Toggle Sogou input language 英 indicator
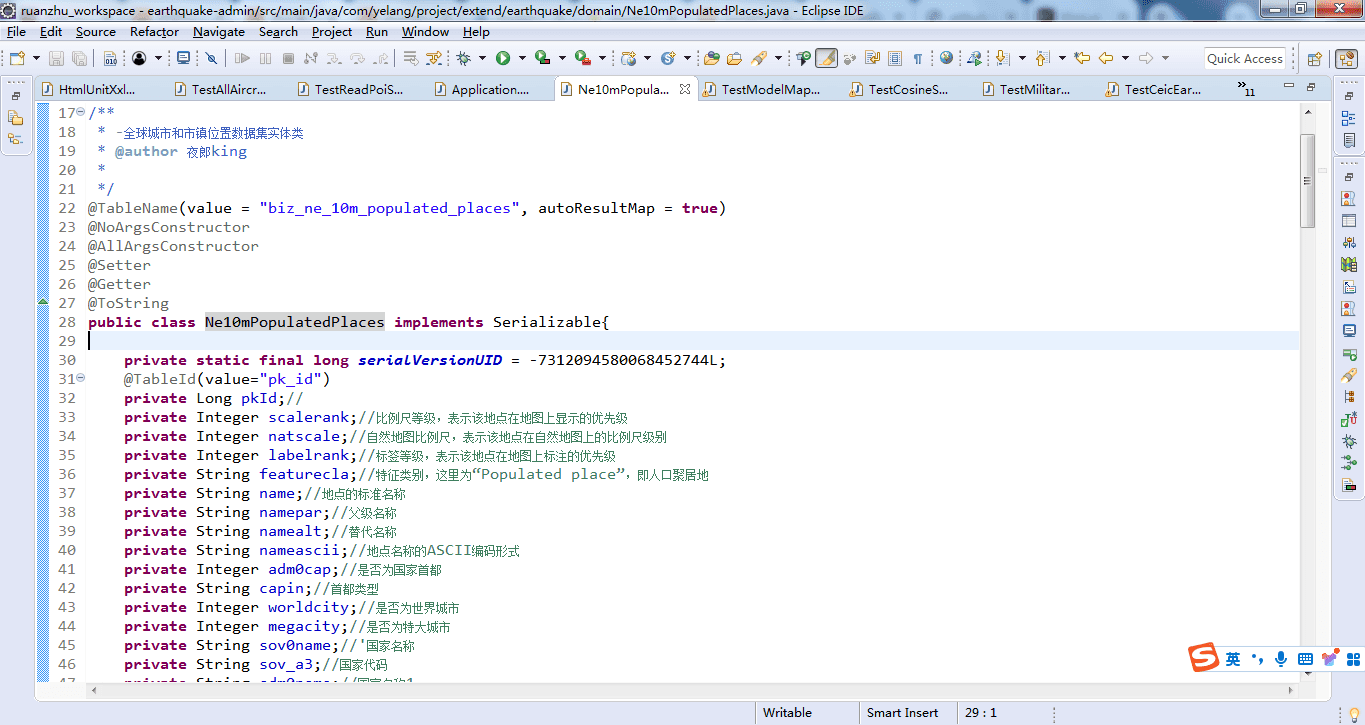1365x725 pixels. (x=1233, y=659)
